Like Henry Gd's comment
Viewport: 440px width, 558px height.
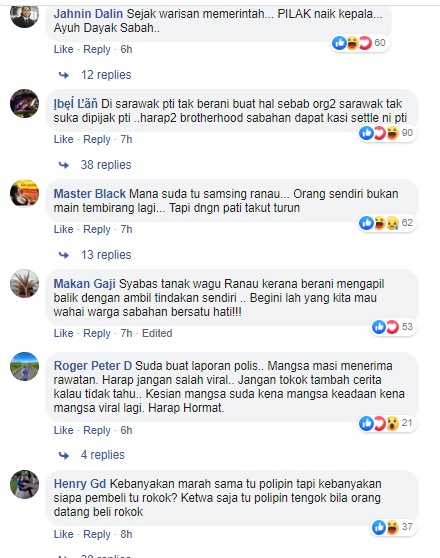pyautogui.click(x=63, y=534)
